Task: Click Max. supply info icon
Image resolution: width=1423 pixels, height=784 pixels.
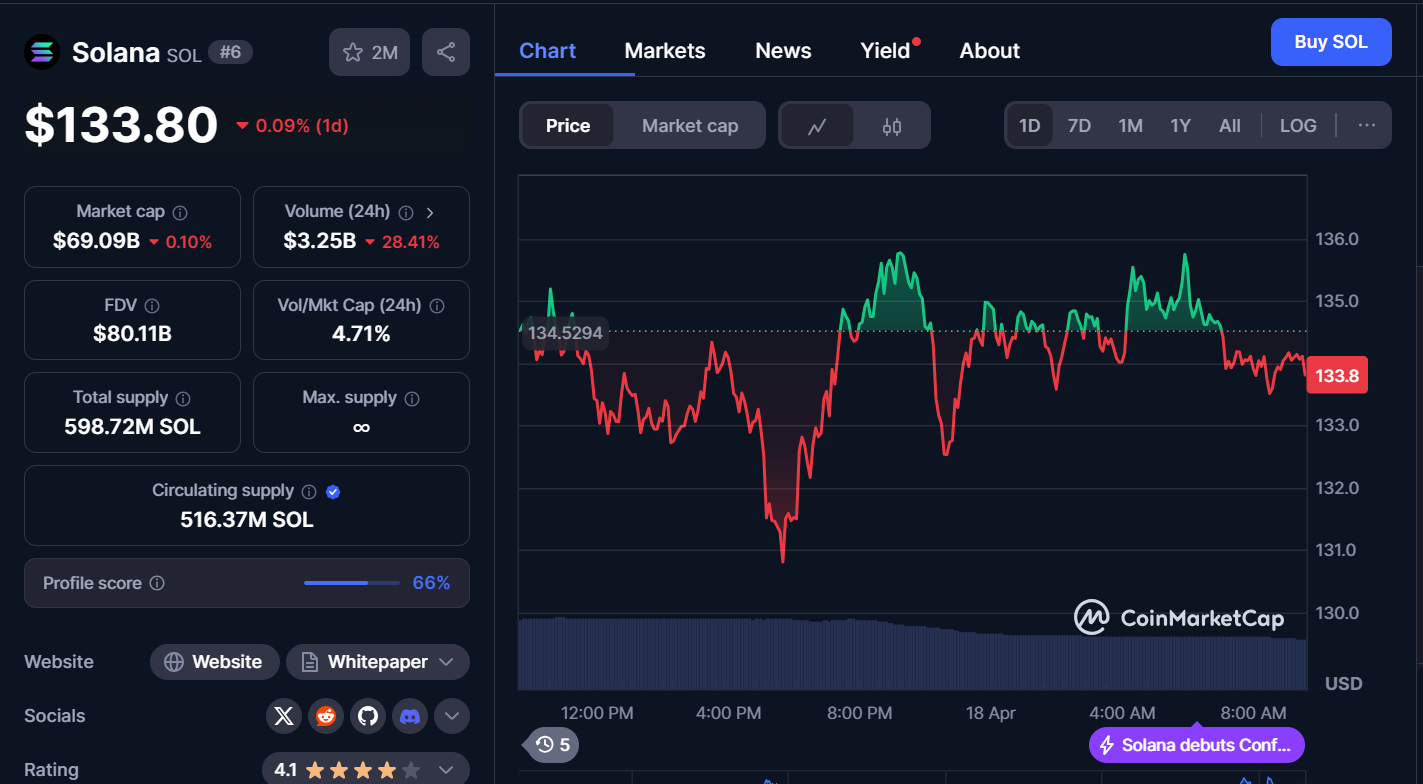Action: (412, 398)
